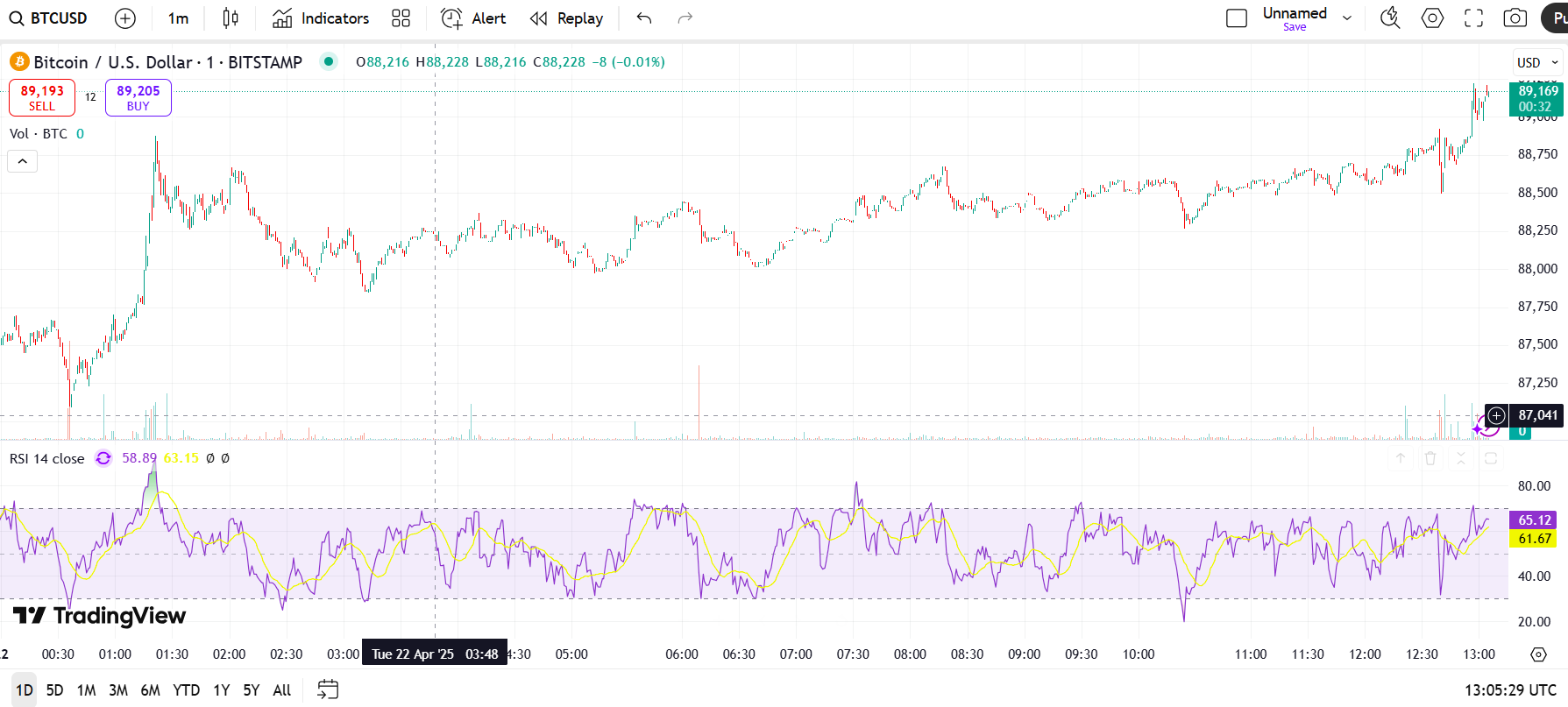Toggle the layout checkbox beside Unnamed
This screenshot has height=707, width=1568.
point(1236,18)
